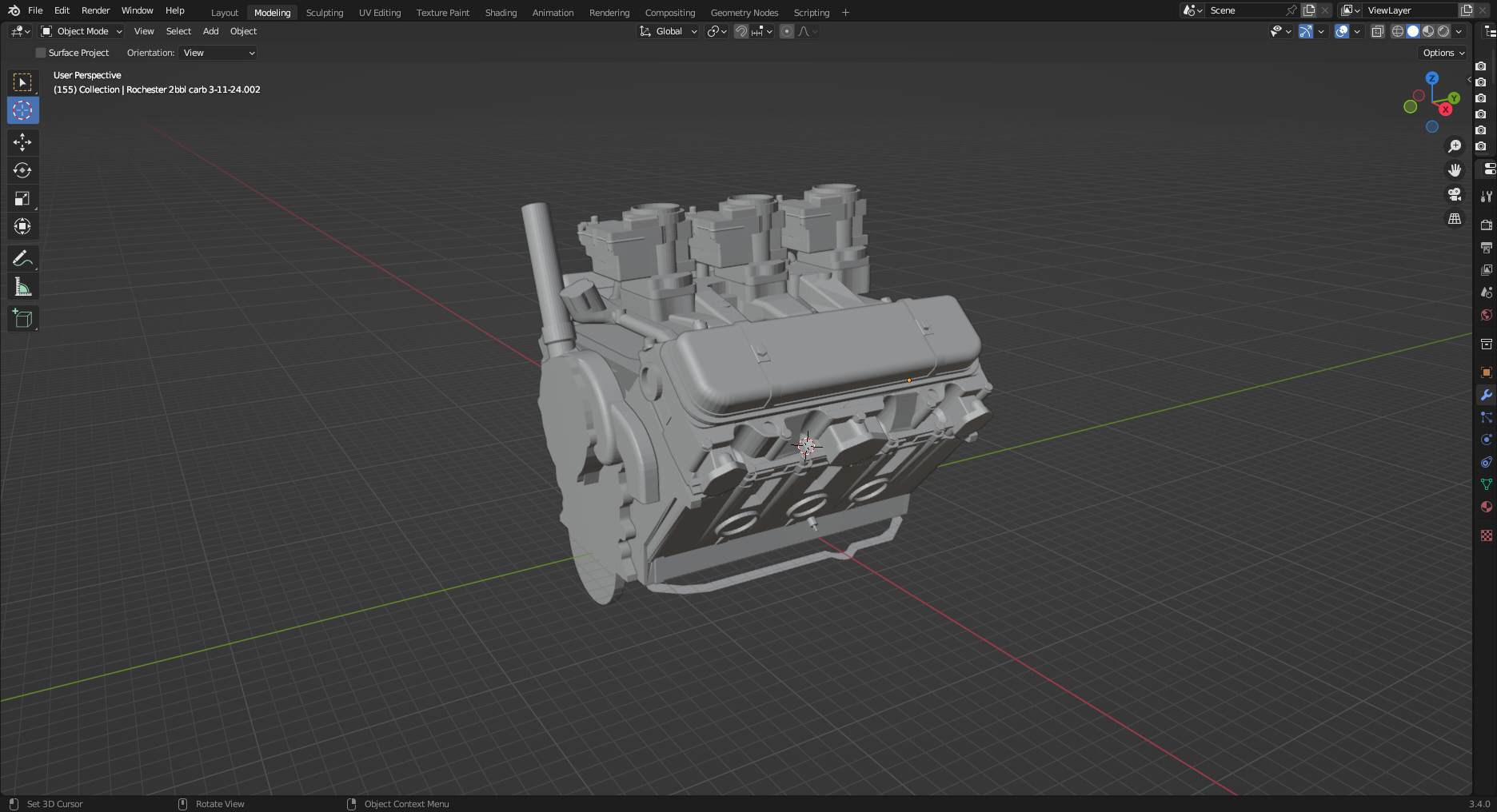Select the Transform tool
Image resolution: width=1497 pixels, height=812 pixels.
(22, 226)
